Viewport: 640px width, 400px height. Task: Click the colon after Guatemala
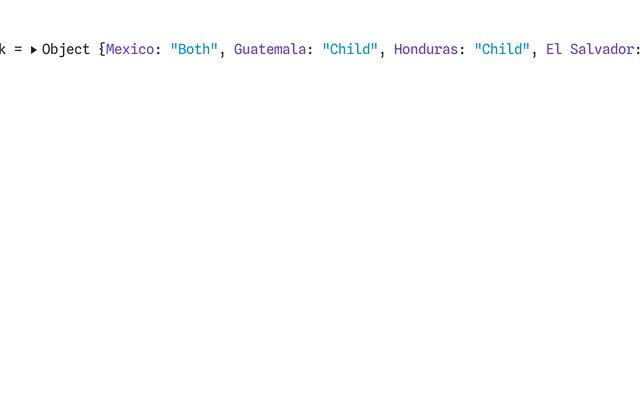tap(310, 50)
